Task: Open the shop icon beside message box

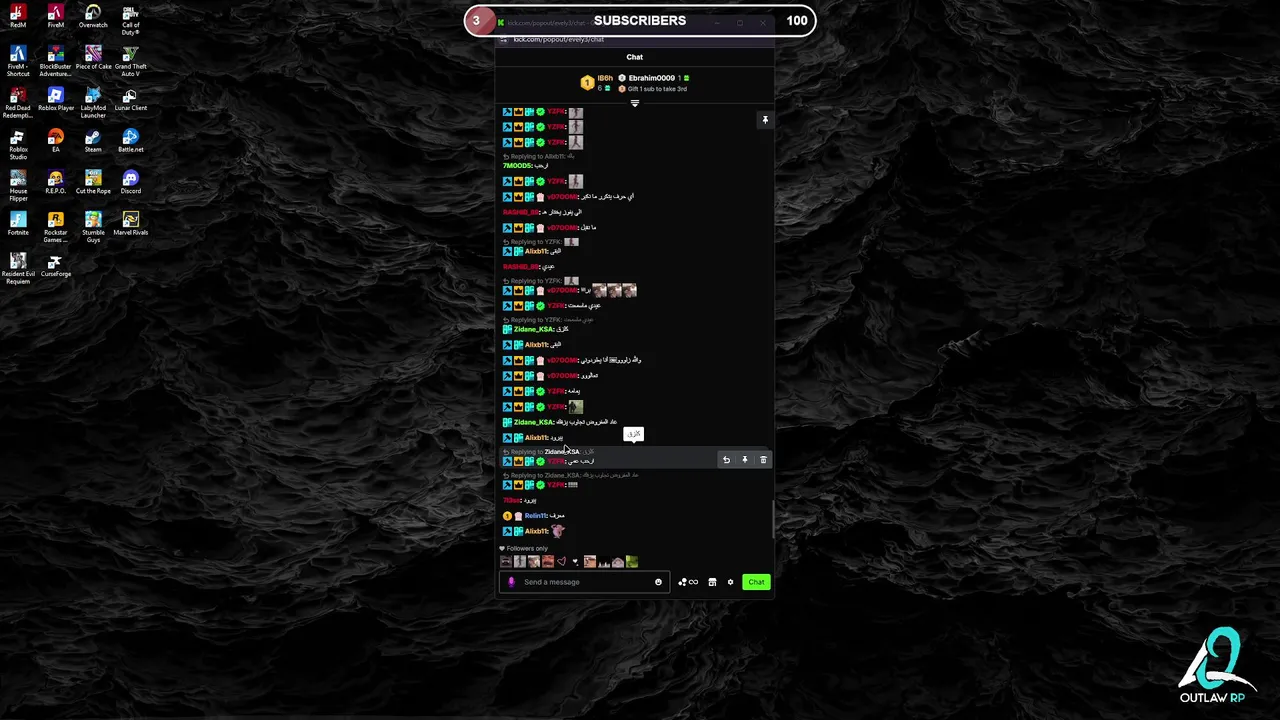Action: [712, 582]
